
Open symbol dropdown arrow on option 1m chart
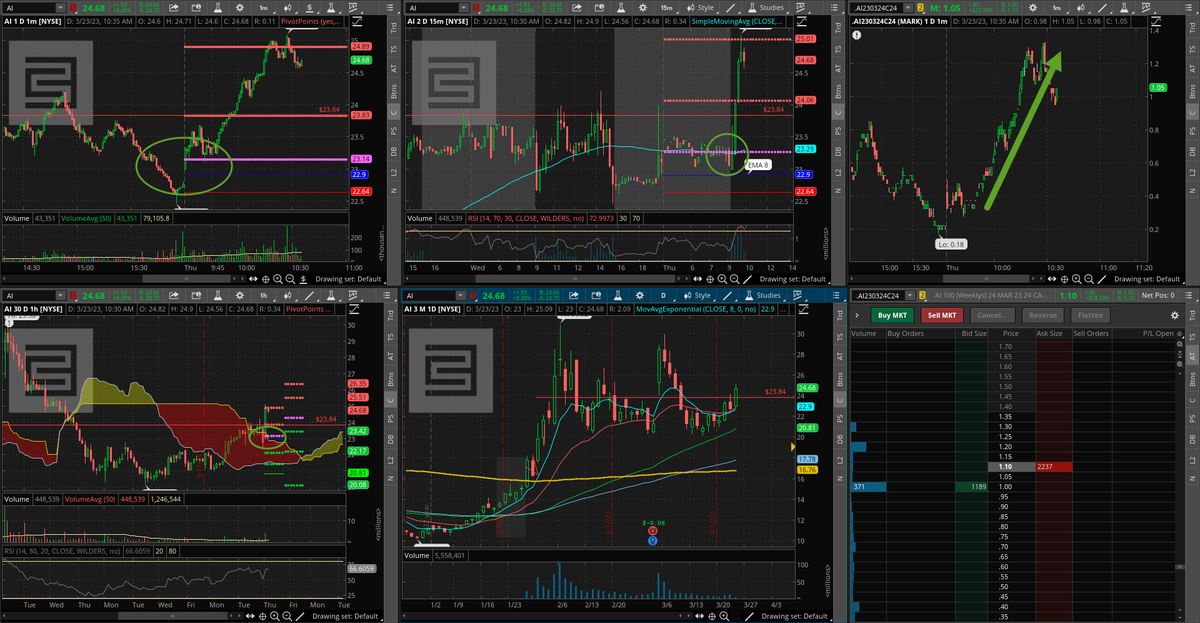coord(908,8)
